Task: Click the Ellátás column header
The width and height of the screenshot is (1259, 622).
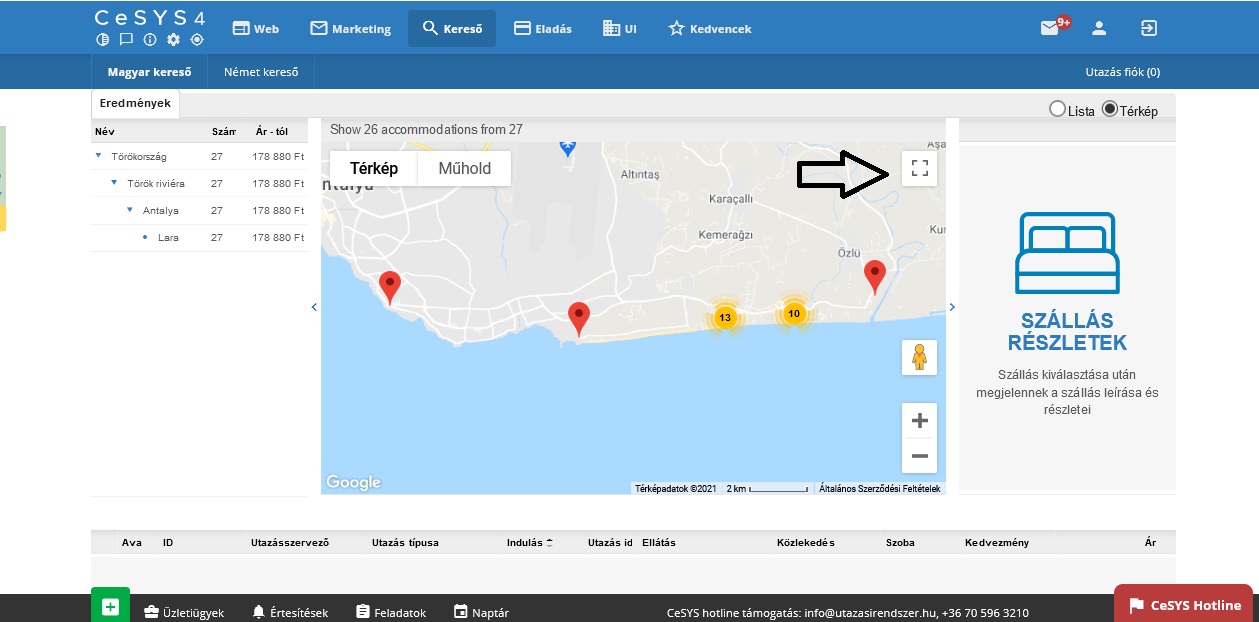Action: pos(659,543)
